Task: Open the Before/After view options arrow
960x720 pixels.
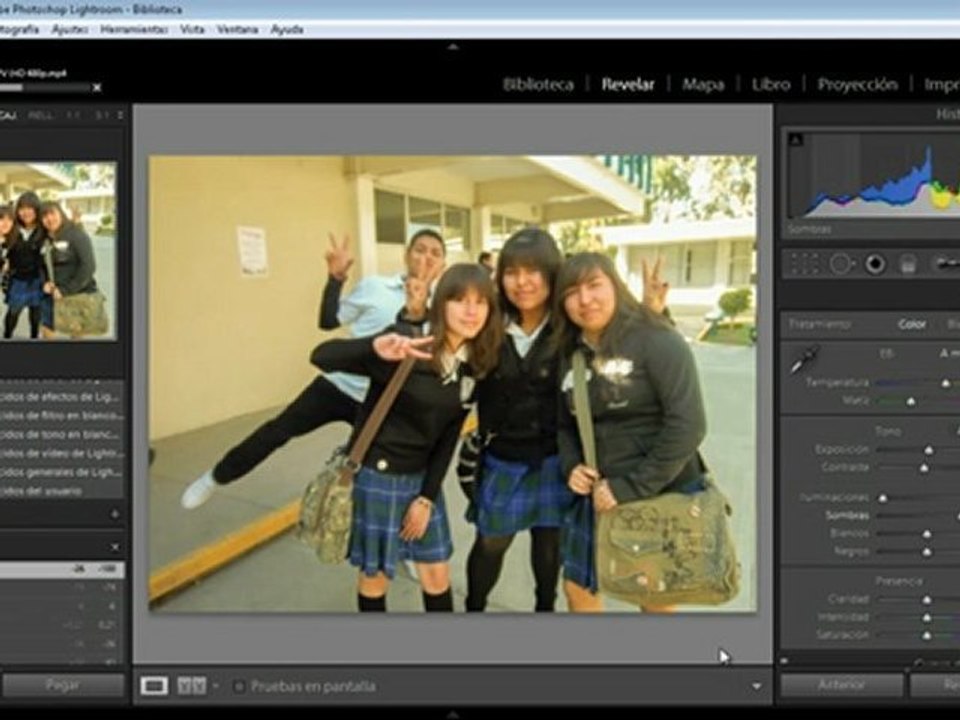Action: click(x=216, y=686)
